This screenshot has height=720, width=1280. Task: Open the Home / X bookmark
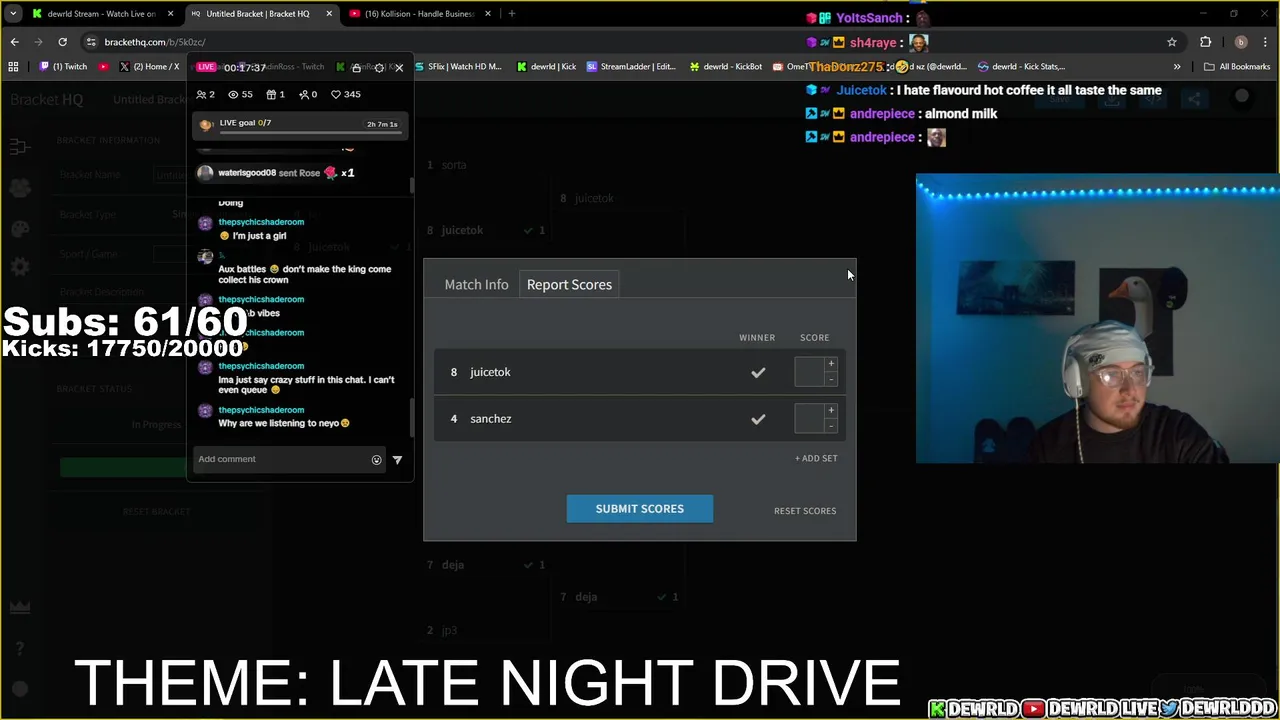[150, 67]
